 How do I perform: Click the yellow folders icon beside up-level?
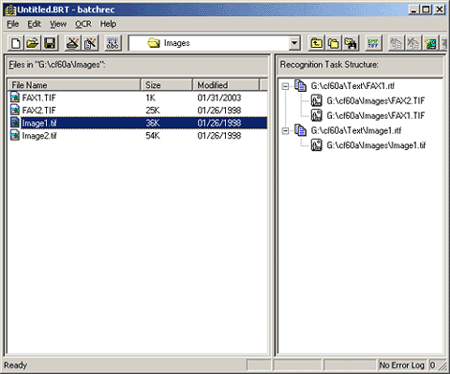pyautogui.click(x=334, y=43)
